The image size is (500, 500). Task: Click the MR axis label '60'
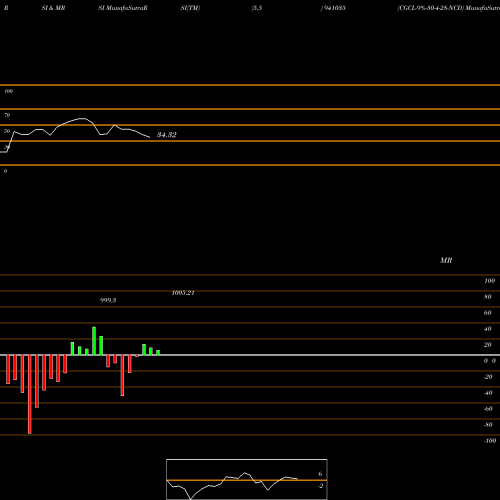point(487,313)
